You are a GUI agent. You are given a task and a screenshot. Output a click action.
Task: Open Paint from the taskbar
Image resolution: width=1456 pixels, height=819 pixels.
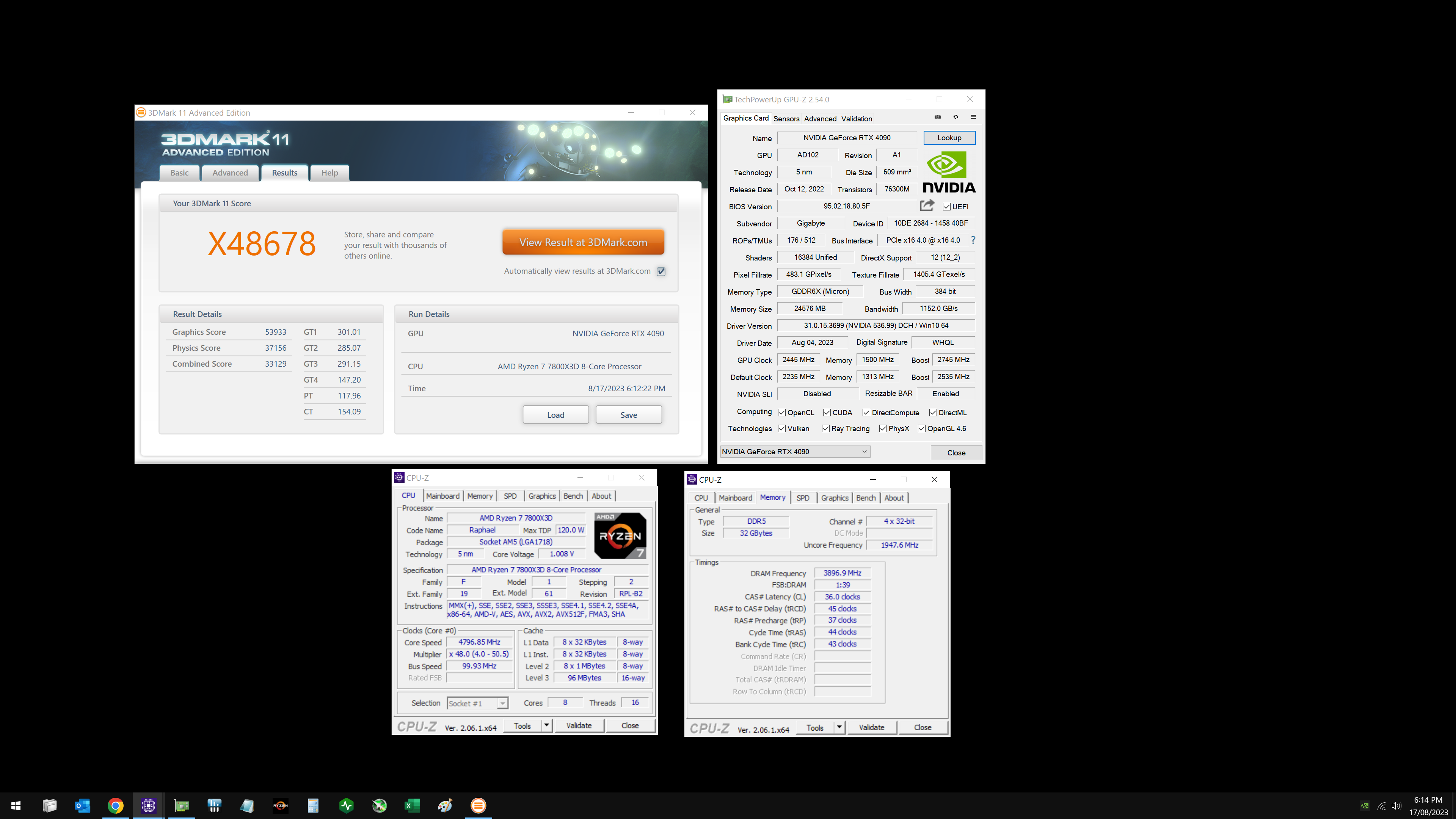pos(446,805)
